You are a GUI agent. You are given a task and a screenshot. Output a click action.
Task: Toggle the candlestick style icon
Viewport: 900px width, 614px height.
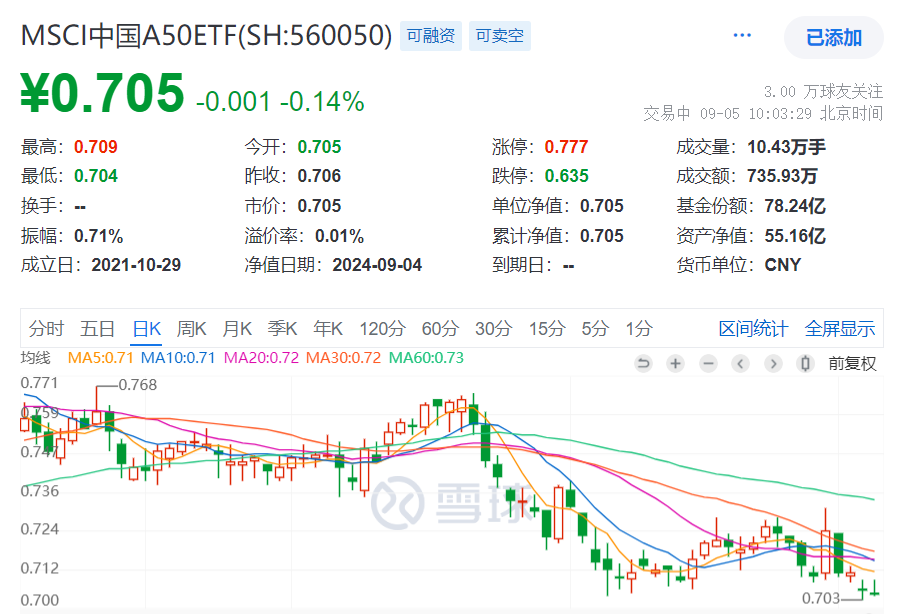805,363
